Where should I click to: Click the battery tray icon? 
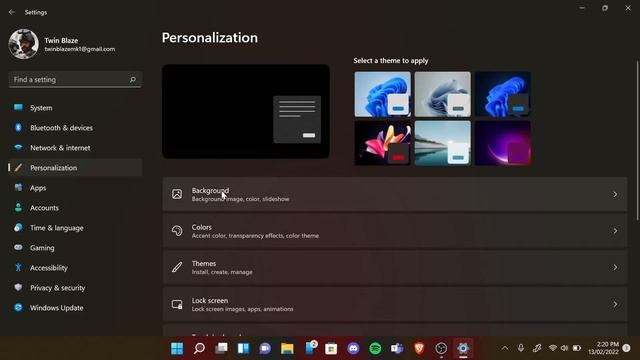click(577, 348)
